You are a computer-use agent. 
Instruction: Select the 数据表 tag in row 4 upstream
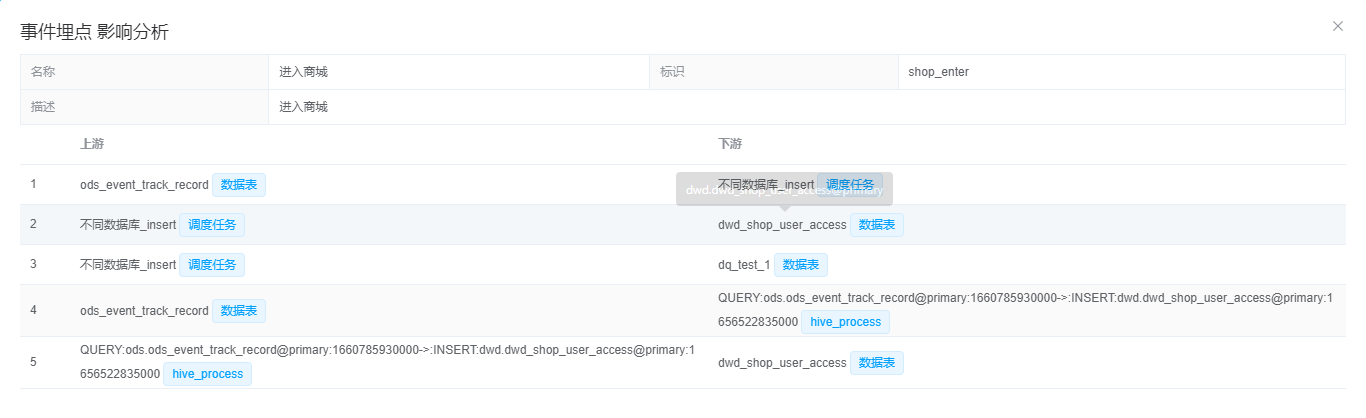point(239,311)
